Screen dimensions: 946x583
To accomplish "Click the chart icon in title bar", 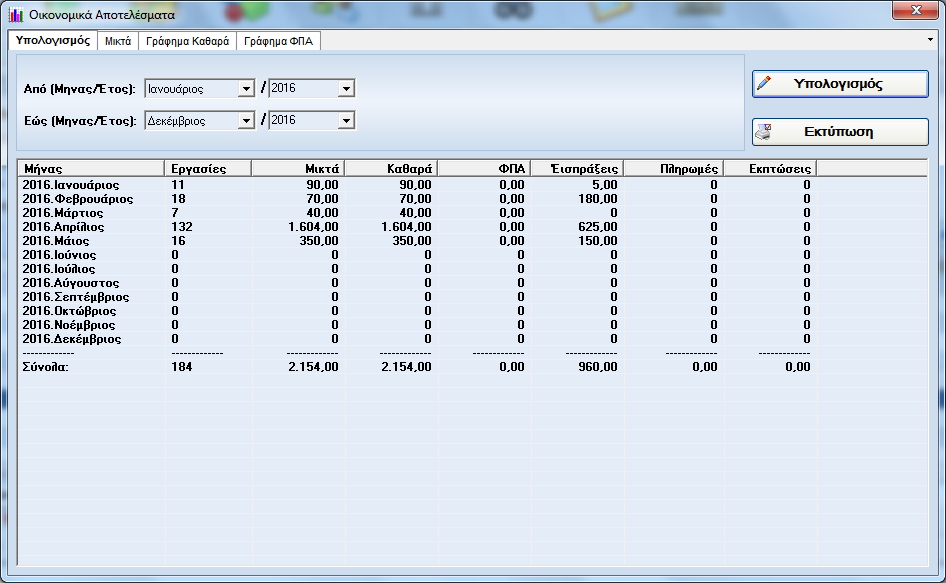I will point(16,15).
